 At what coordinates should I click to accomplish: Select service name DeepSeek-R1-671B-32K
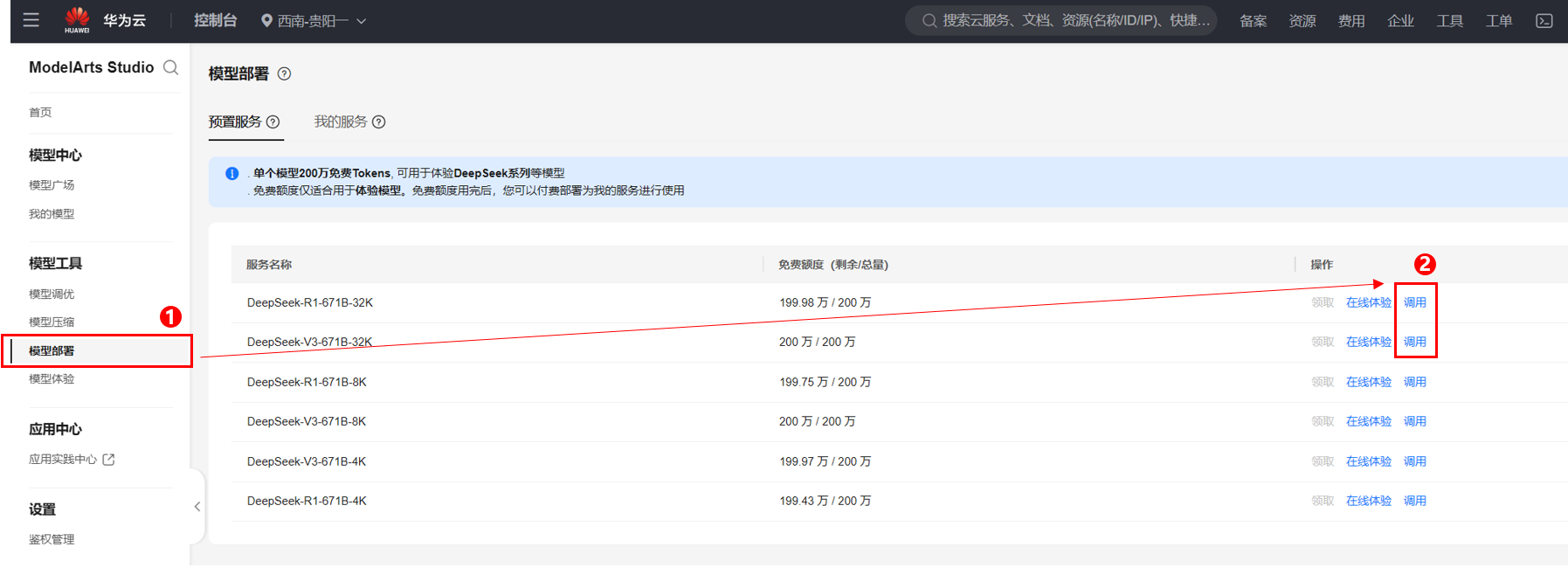point(309,302)
